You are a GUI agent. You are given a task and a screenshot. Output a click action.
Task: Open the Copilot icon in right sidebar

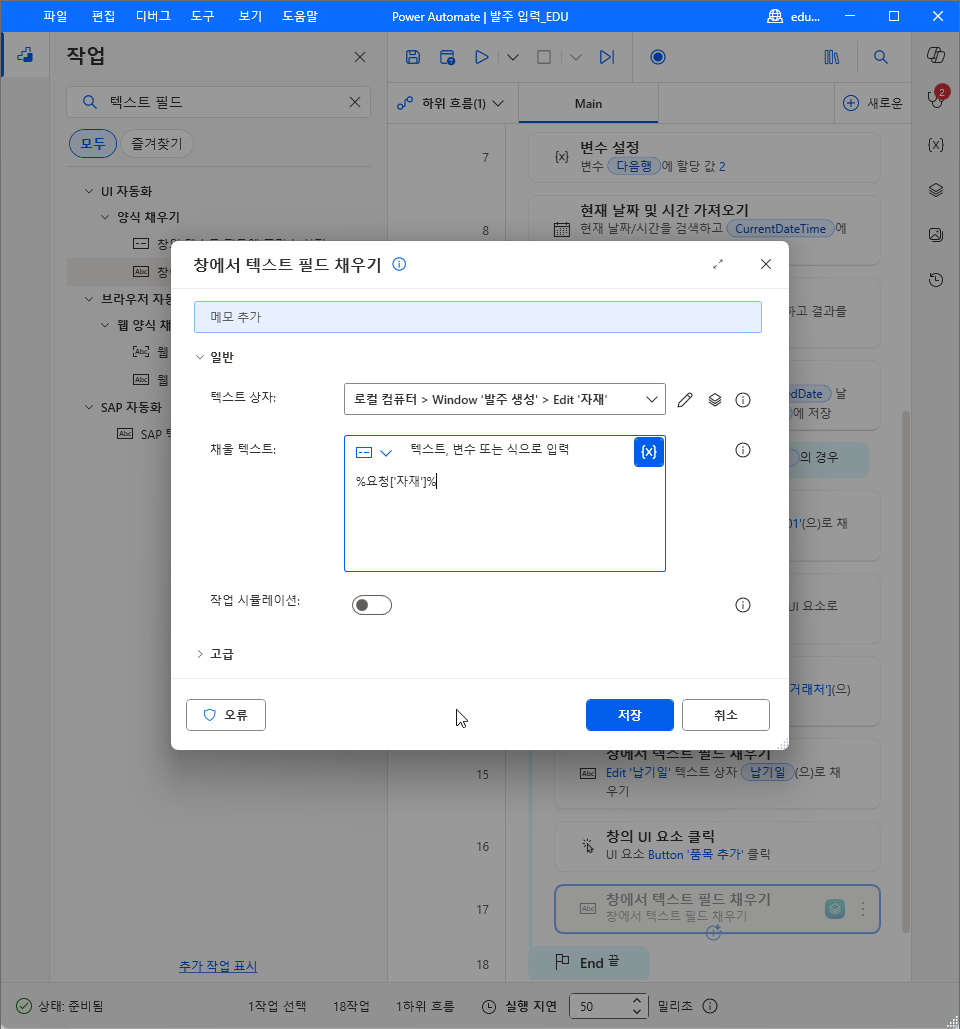[936, 55]
